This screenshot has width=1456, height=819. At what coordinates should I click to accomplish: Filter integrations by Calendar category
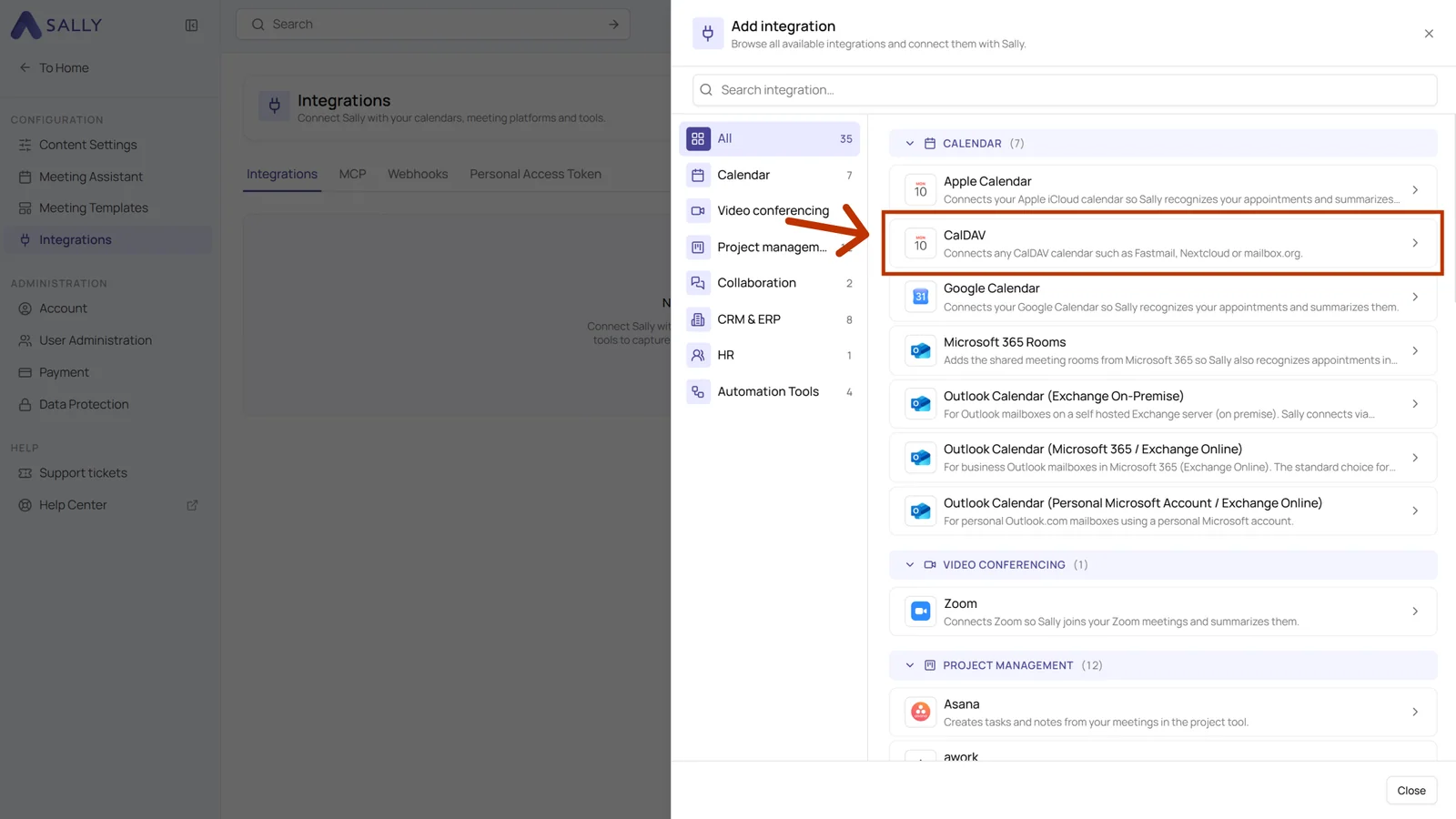tap(770, 175)
